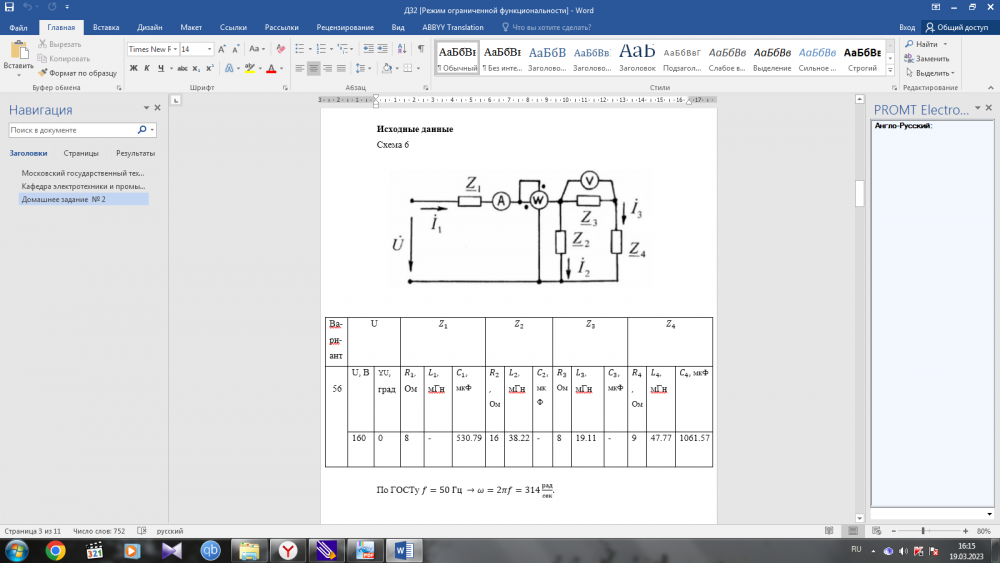The height and width of the screenshot is (563, 1000).
Task: Toggle italic formatting with the К button
Action: click(147, 68)
